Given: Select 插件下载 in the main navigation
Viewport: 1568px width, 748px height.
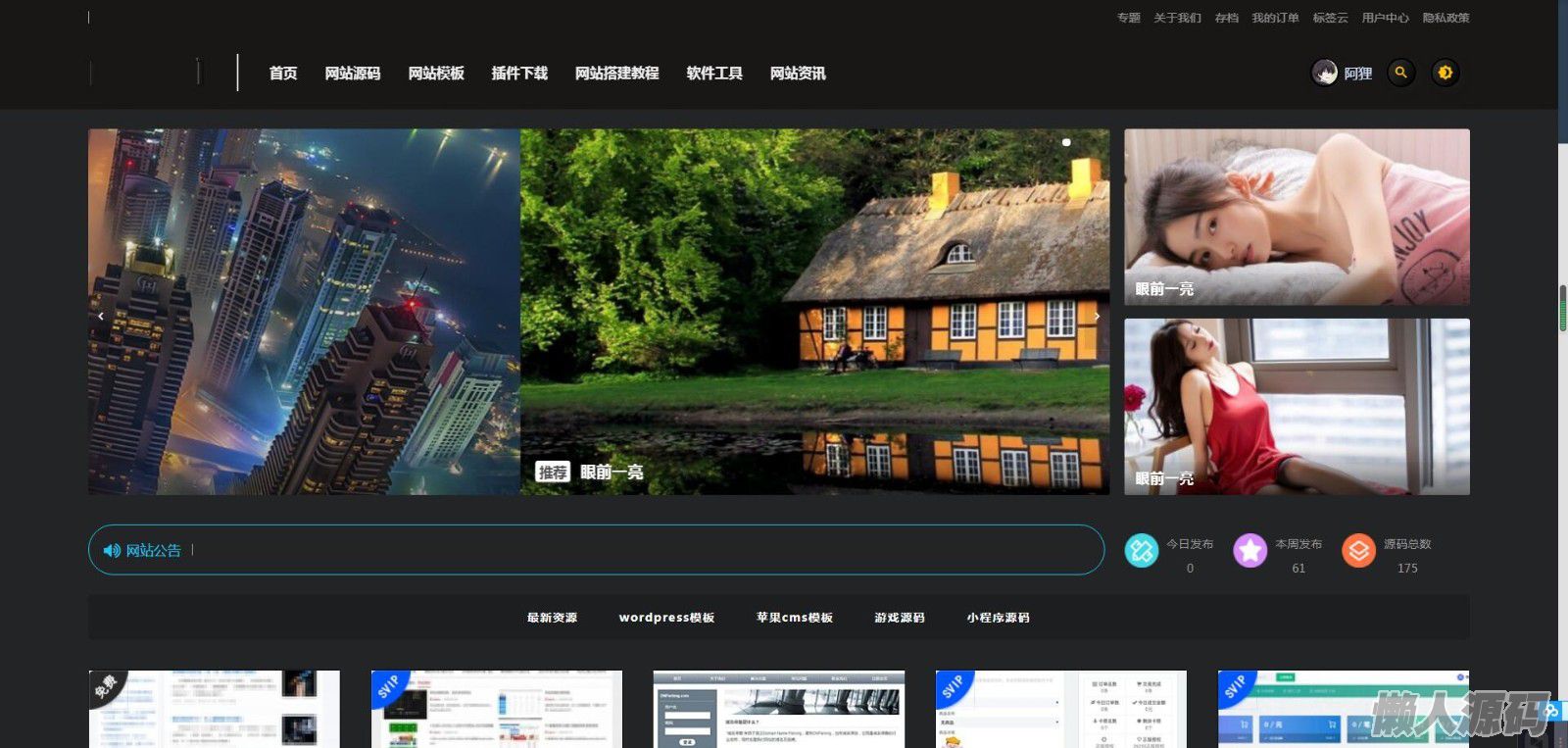Looking at the screenshot, I should pyautogui.click(x=519, y=74).
